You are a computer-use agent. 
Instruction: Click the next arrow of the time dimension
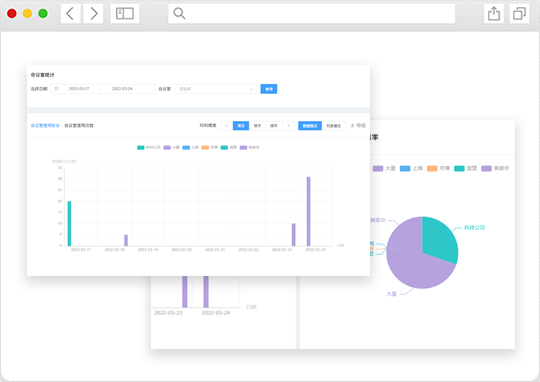(289, 126)
